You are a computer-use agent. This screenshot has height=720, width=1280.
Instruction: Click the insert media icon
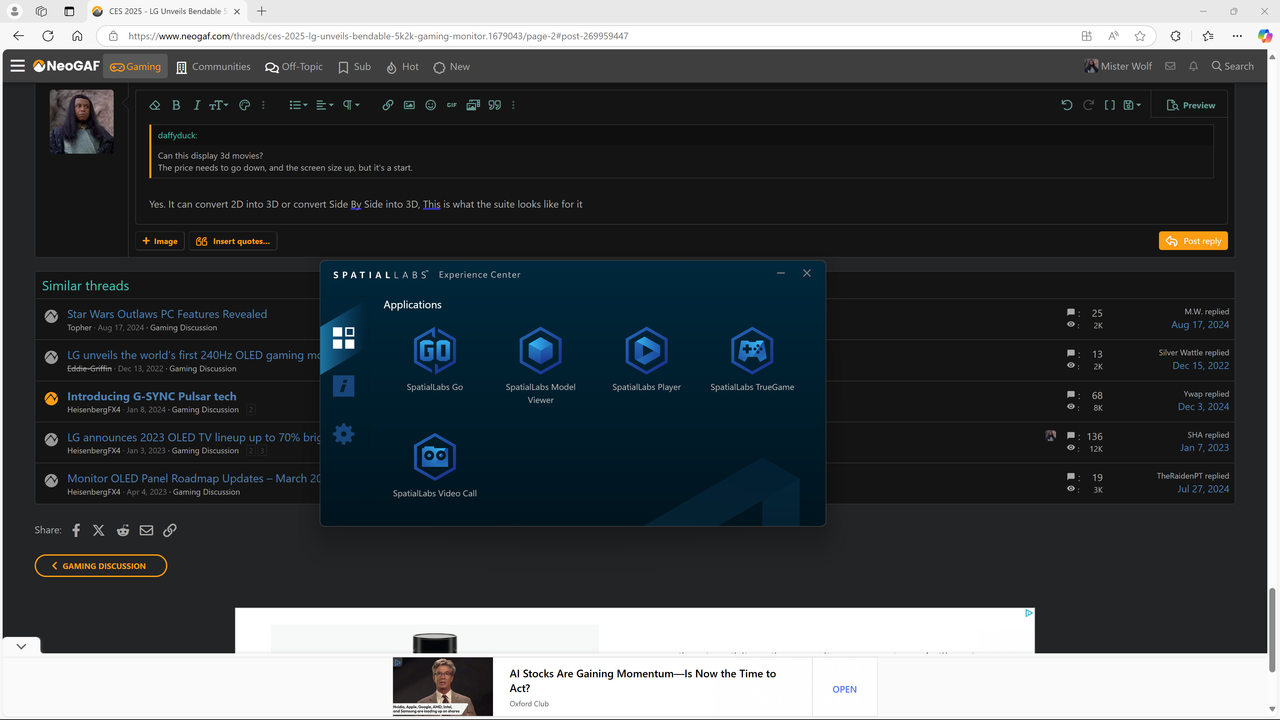coord(473,105)
